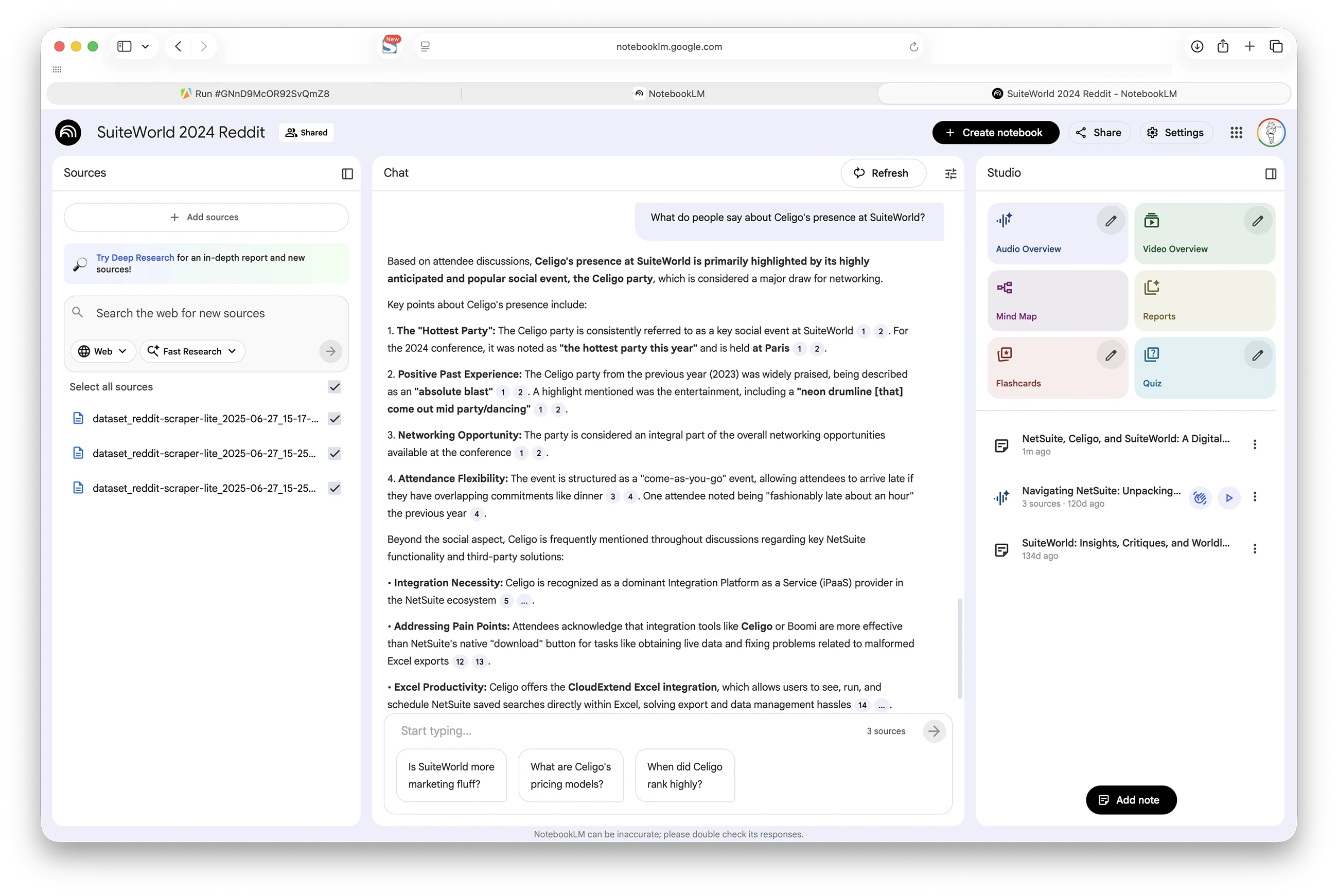Edit Flashcards with pencil icon
Screen dimensions: 1338x896
(1111, 355)
